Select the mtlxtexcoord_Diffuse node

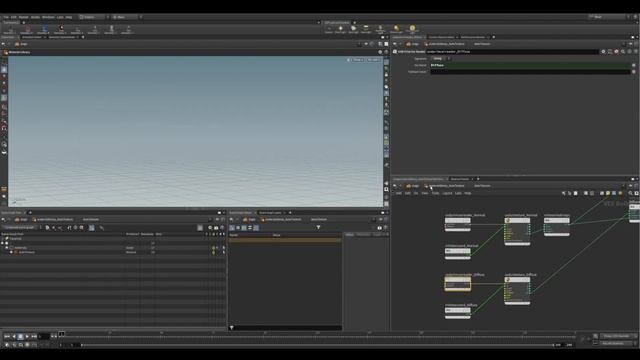click(x=458, y=313)
